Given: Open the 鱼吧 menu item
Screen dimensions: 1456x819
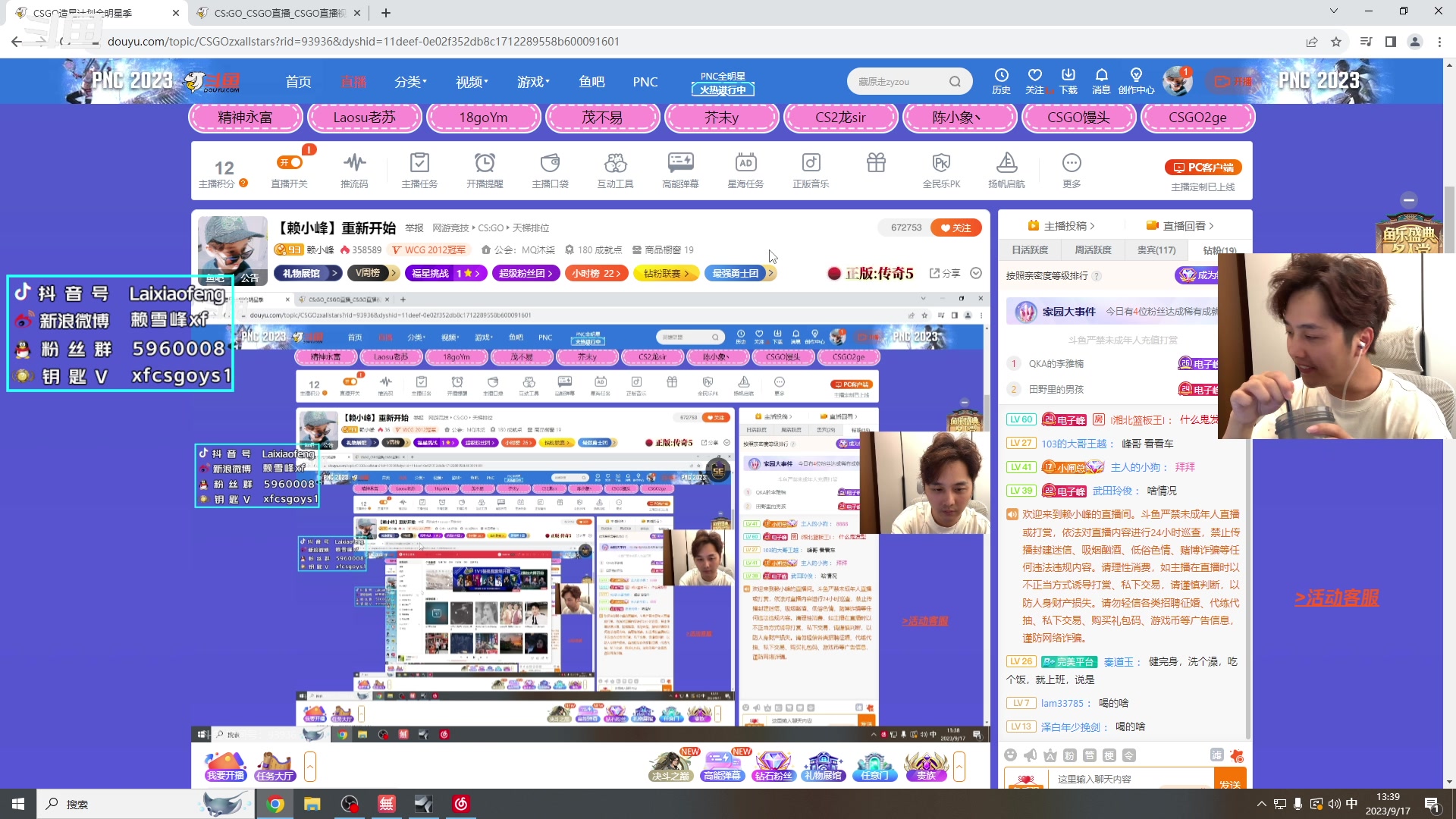Looking at the screenshot, I should pyautogui.click(x=591, y=82).
